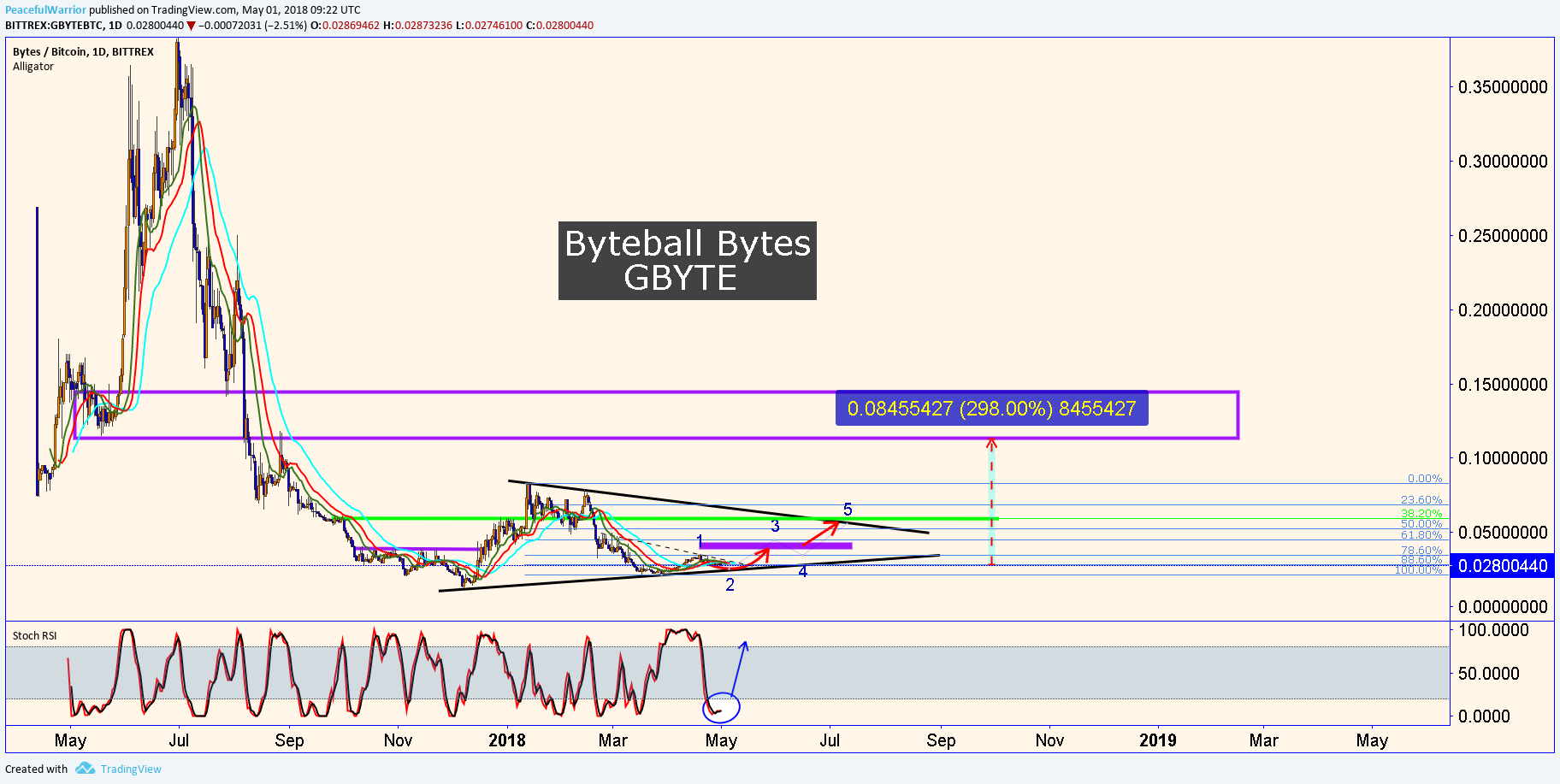Click the green 38.20% Fibonacci label
Screen dimensions: 1560x784
1421,514
